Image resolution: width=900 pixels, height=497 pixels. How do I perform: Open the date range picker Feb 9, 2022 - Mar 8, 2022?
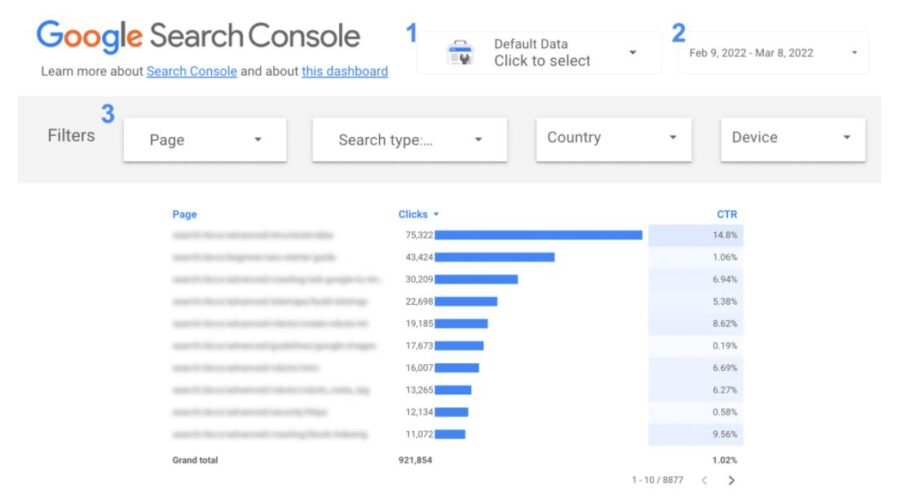[x=773, y=53]
